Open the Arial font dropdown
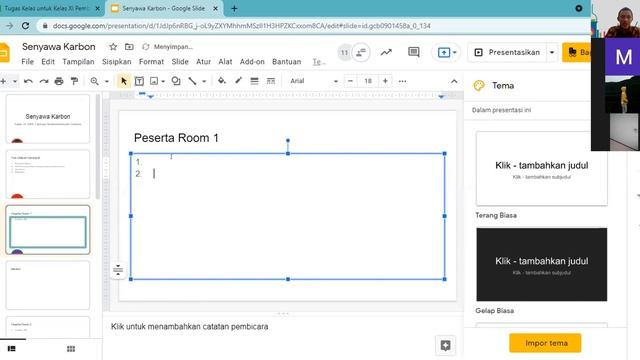 pos(313,81)
